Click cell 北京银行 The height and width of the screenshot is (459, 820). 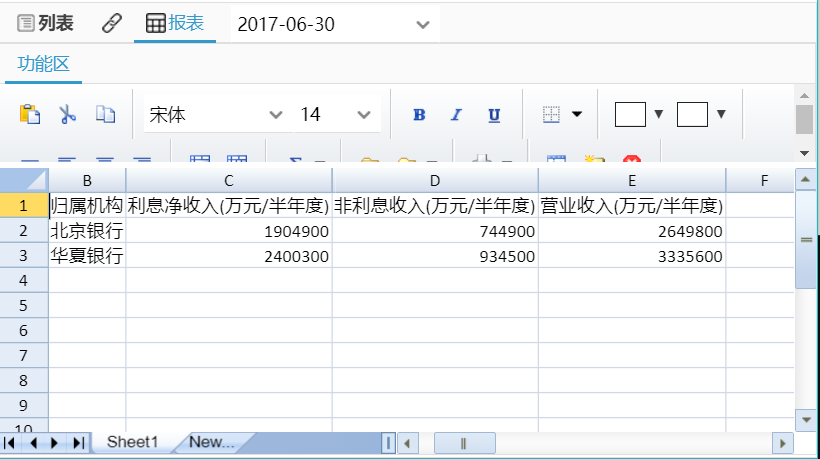point(87,231)
